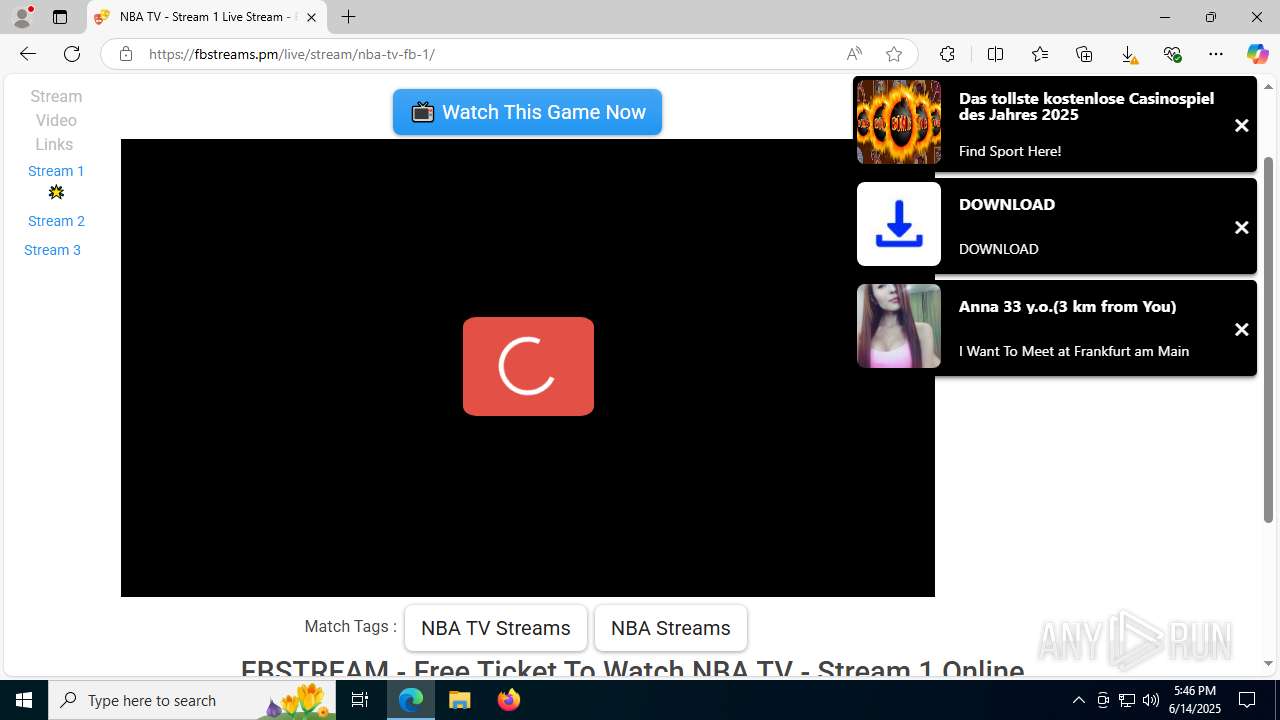Click the casino ad thumbnail image

pos(899,122)
